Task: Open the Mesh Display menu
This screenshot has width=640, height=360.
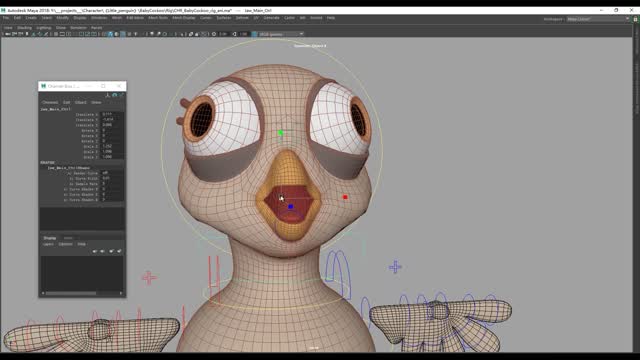Action: coord(184,18)
